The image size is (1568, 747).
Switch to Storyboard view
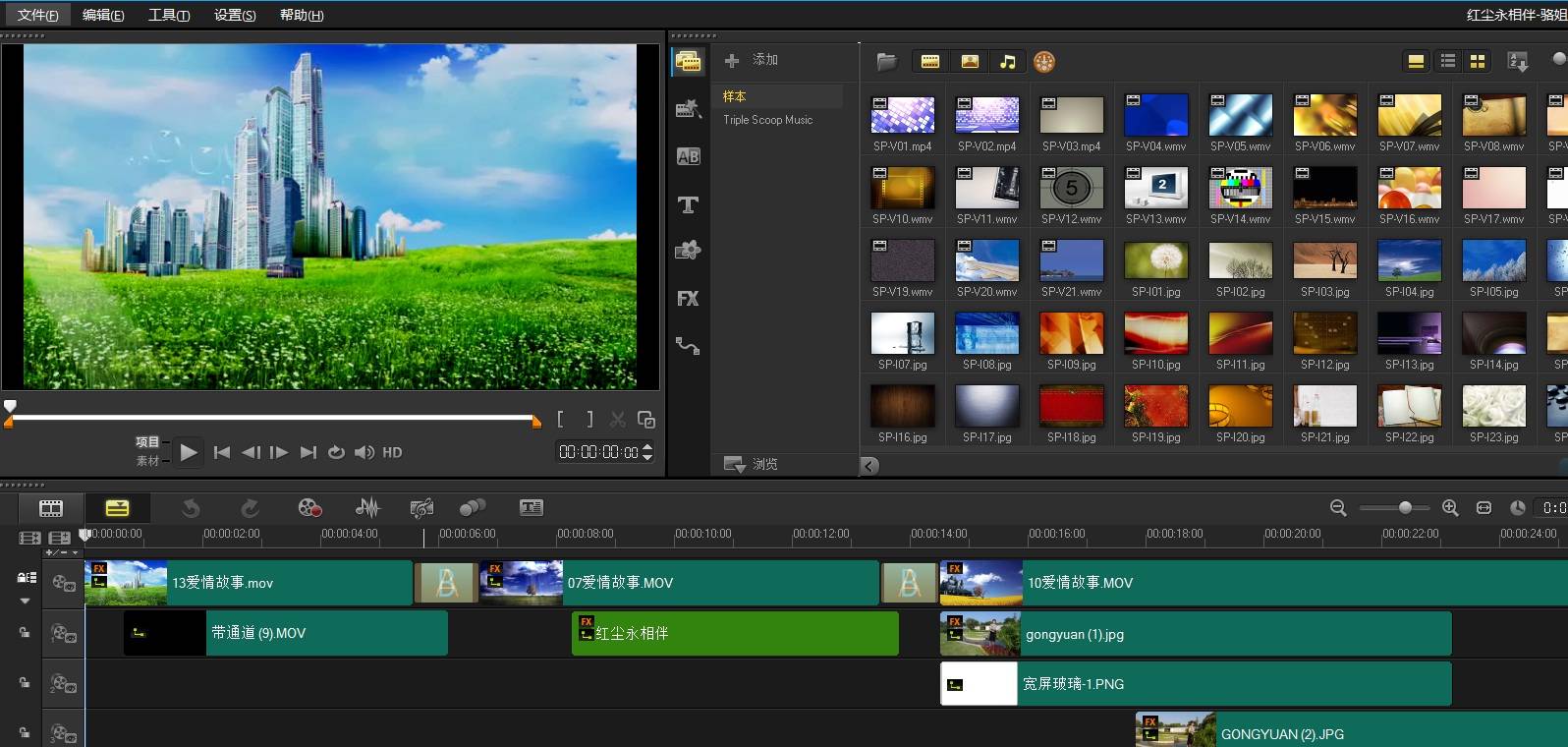[51, 508]
